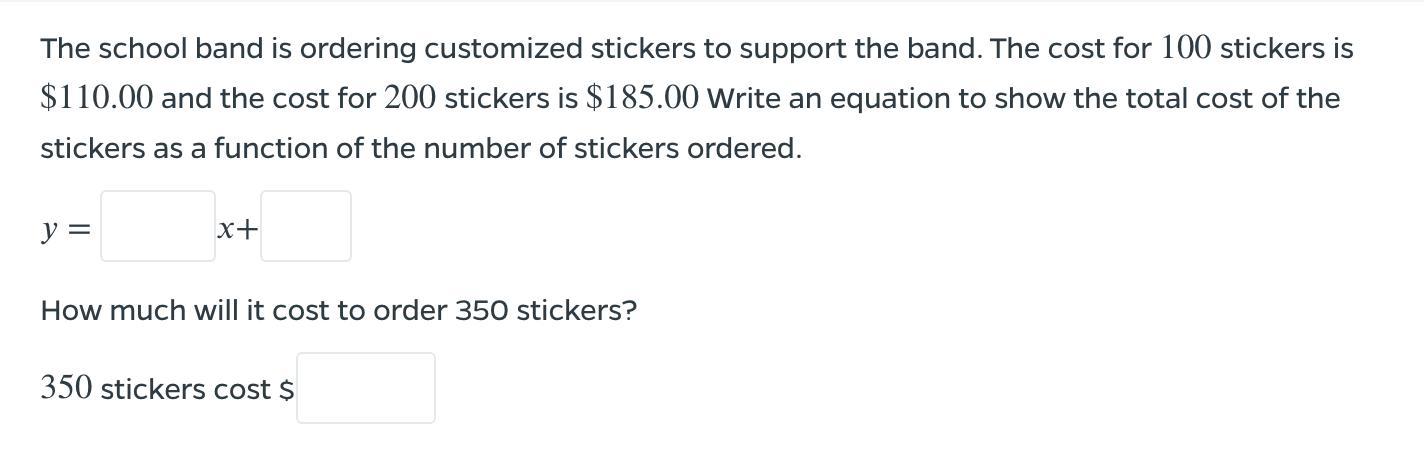Click the 'x+' label between the boxes
1424x462 pixels.
point(238,230)
